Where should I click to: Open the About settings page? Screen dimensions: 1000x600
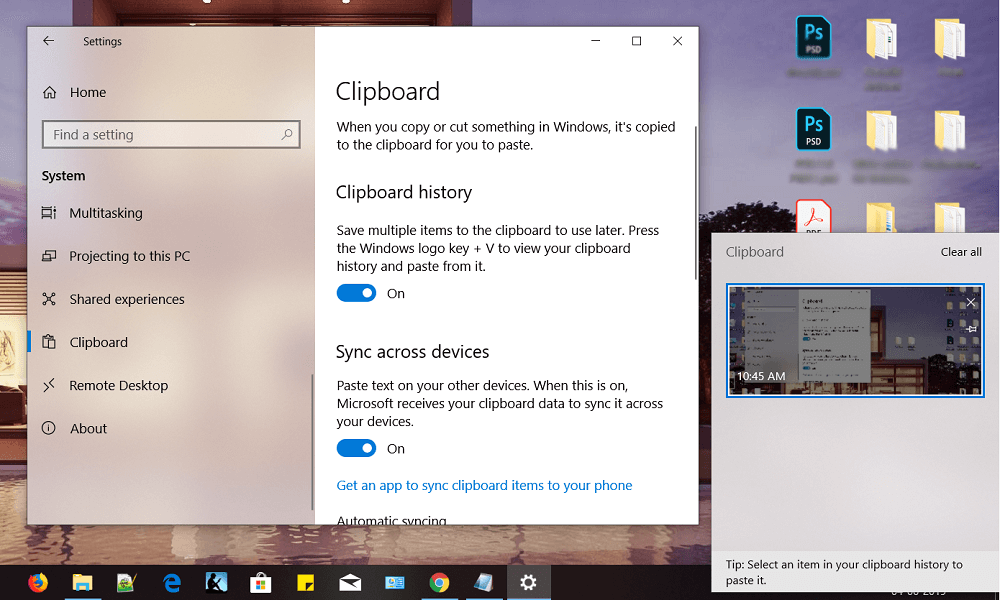[x=88, y=428]
